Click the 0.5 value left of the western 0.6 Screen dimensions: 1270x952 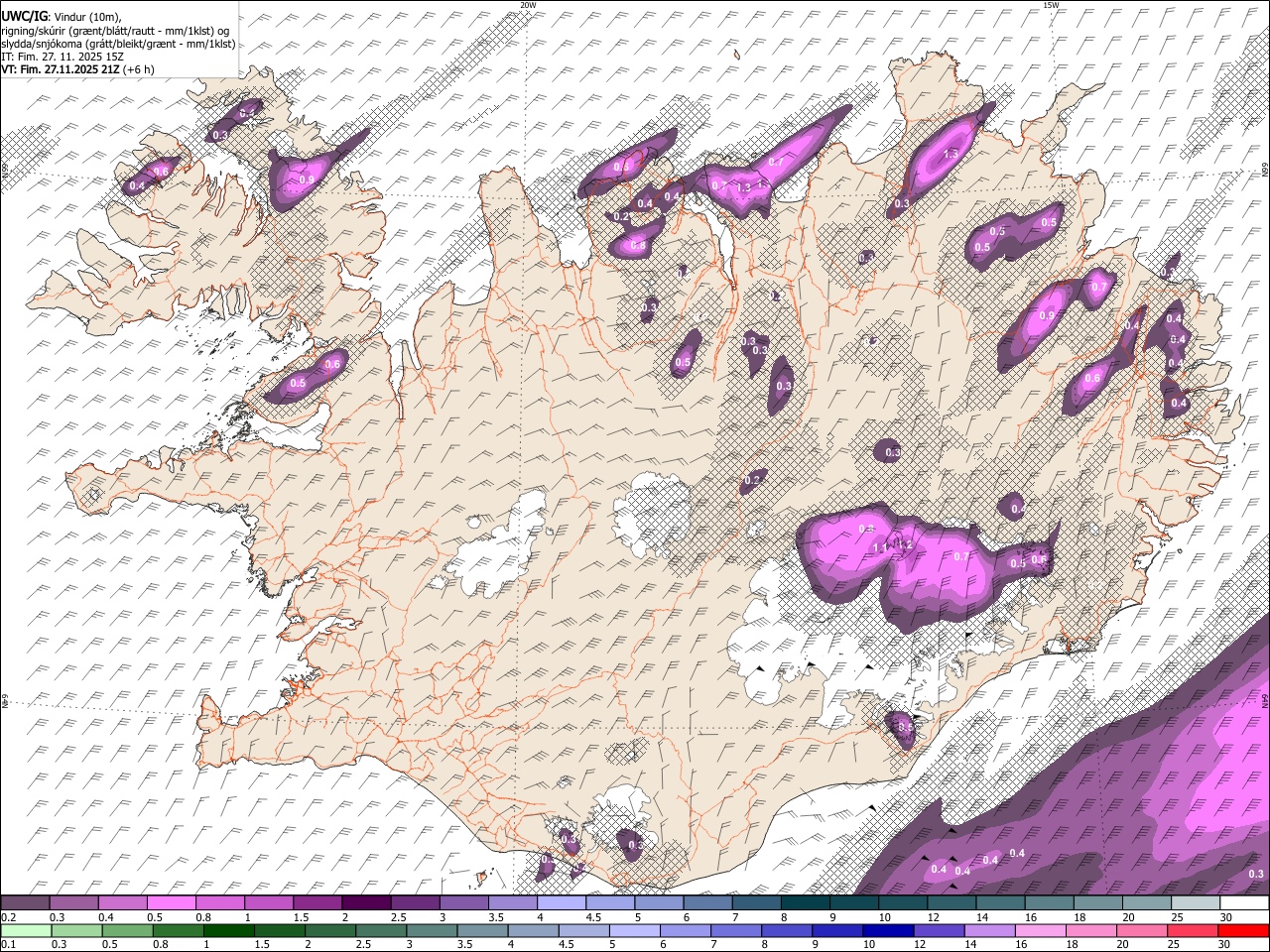click(x=298, y=383)
